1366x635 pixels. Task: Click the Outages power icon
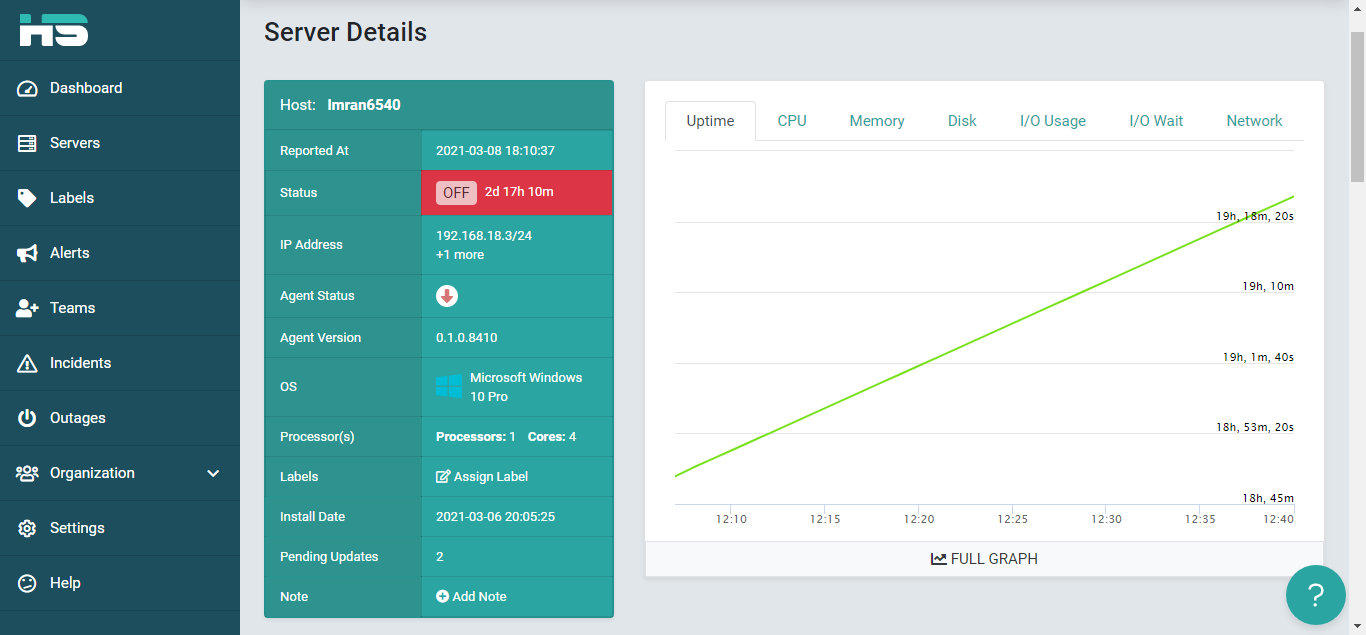[x=27, y=418]
